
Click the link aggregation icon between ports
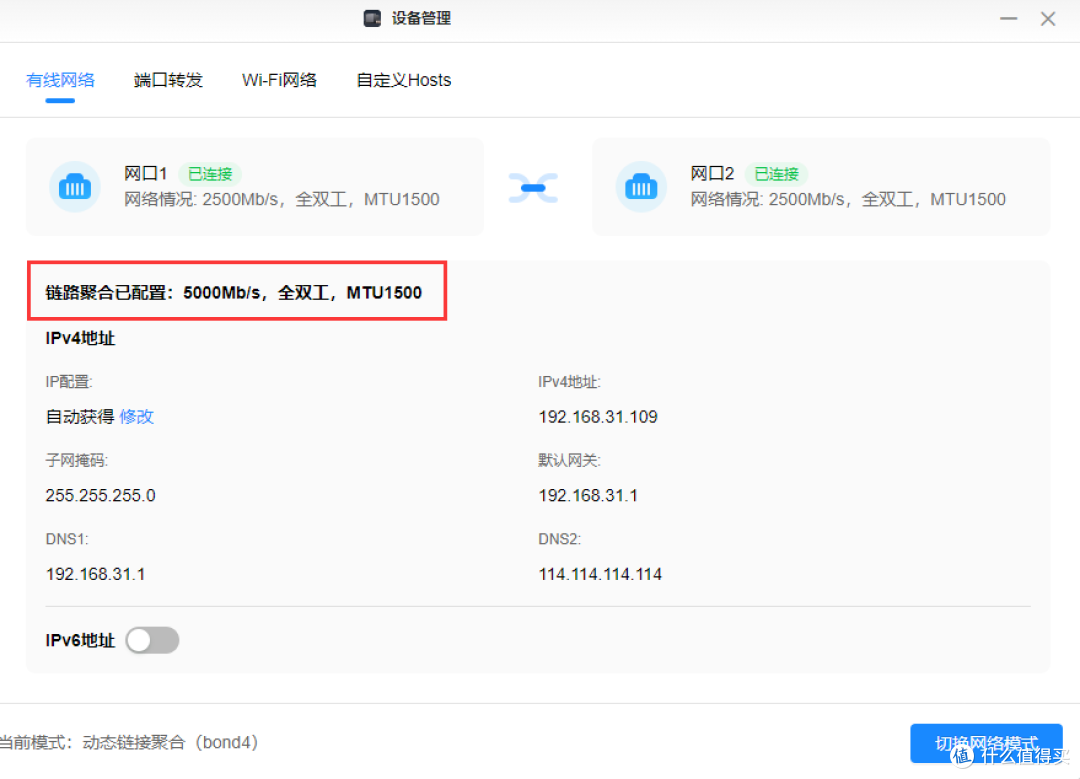[x=533, y=188]
